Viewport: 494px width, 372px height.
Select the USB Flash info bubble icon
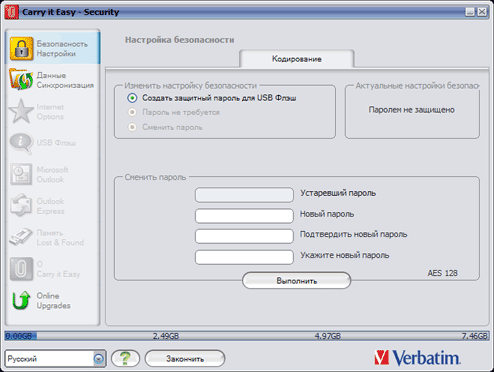[x=21, y=143]
